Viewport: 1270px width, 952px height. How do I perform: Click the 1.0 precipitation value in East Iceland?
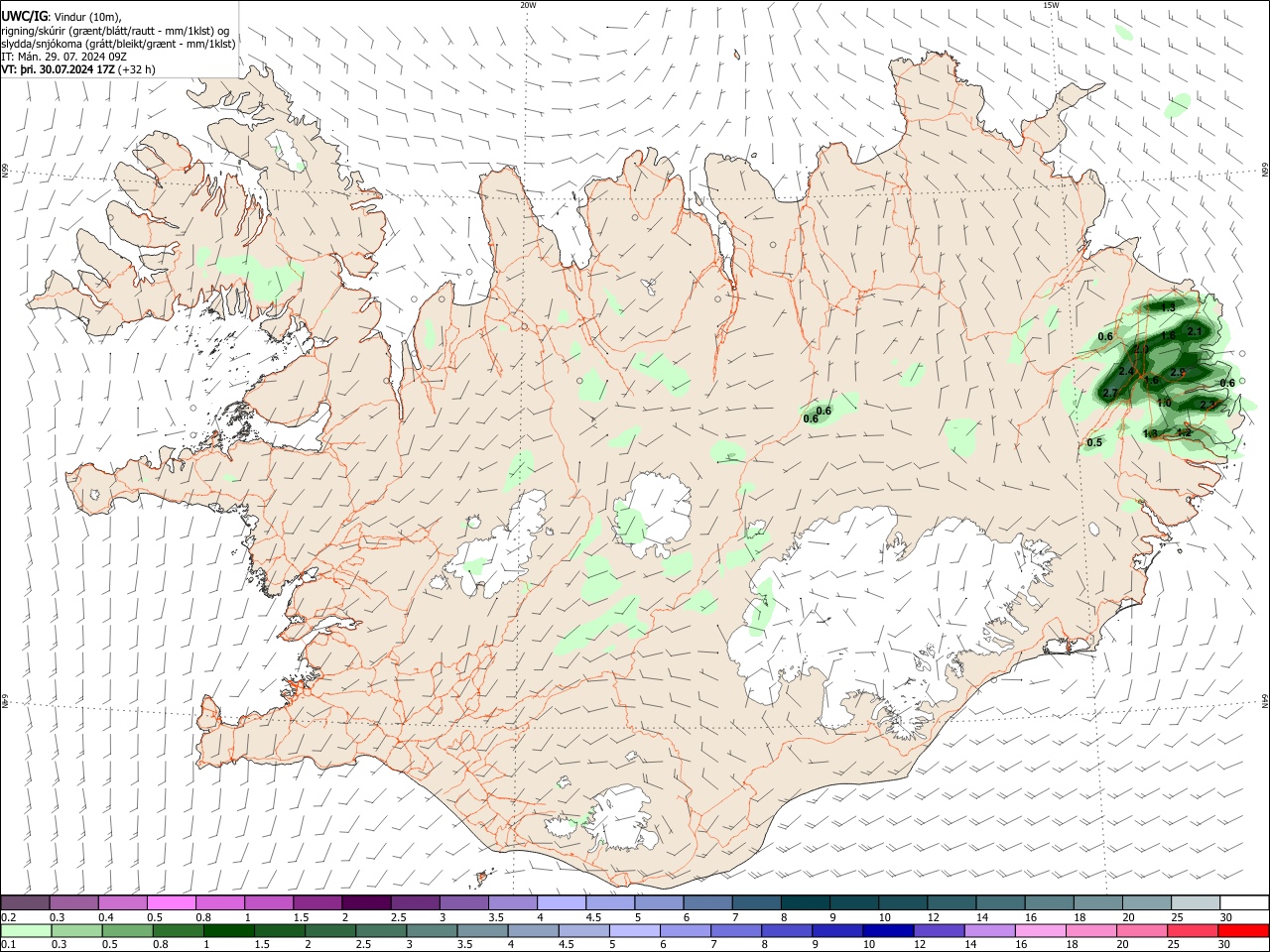(1164, 404)
